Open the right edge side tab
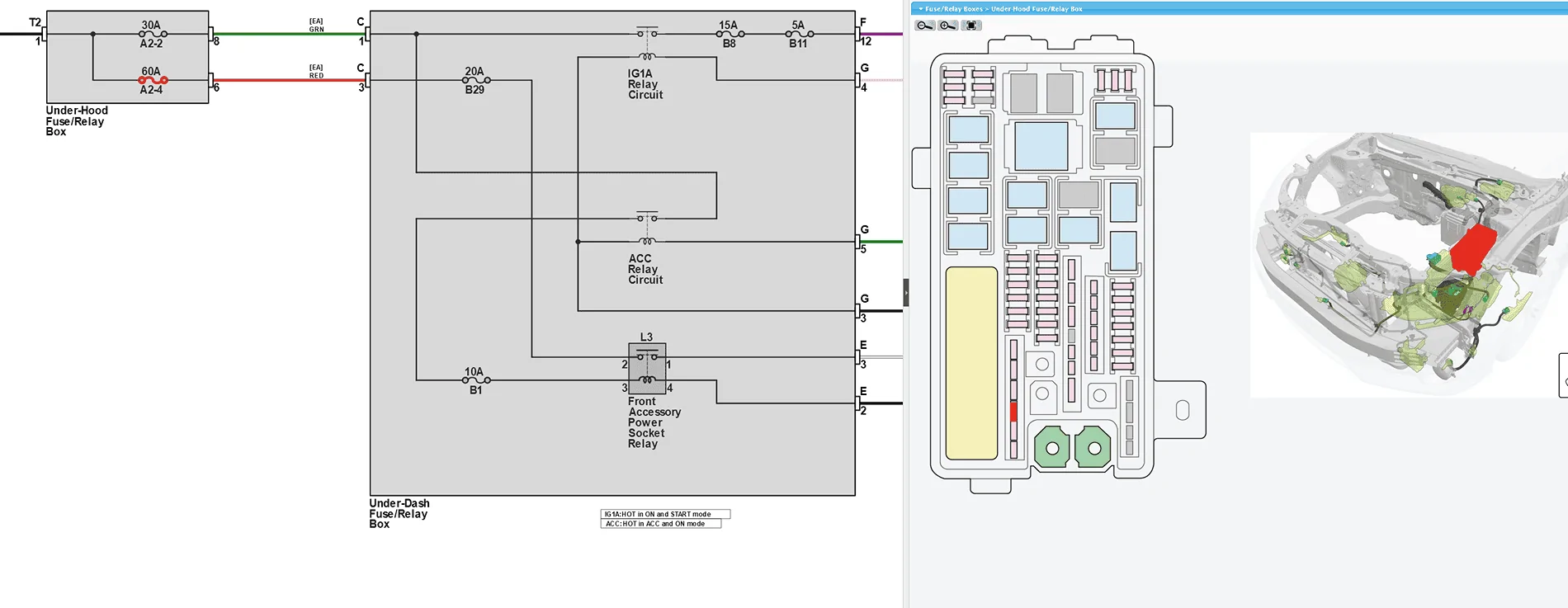Viewport: 1568px width, 608px height. (x=1563, y=375)
